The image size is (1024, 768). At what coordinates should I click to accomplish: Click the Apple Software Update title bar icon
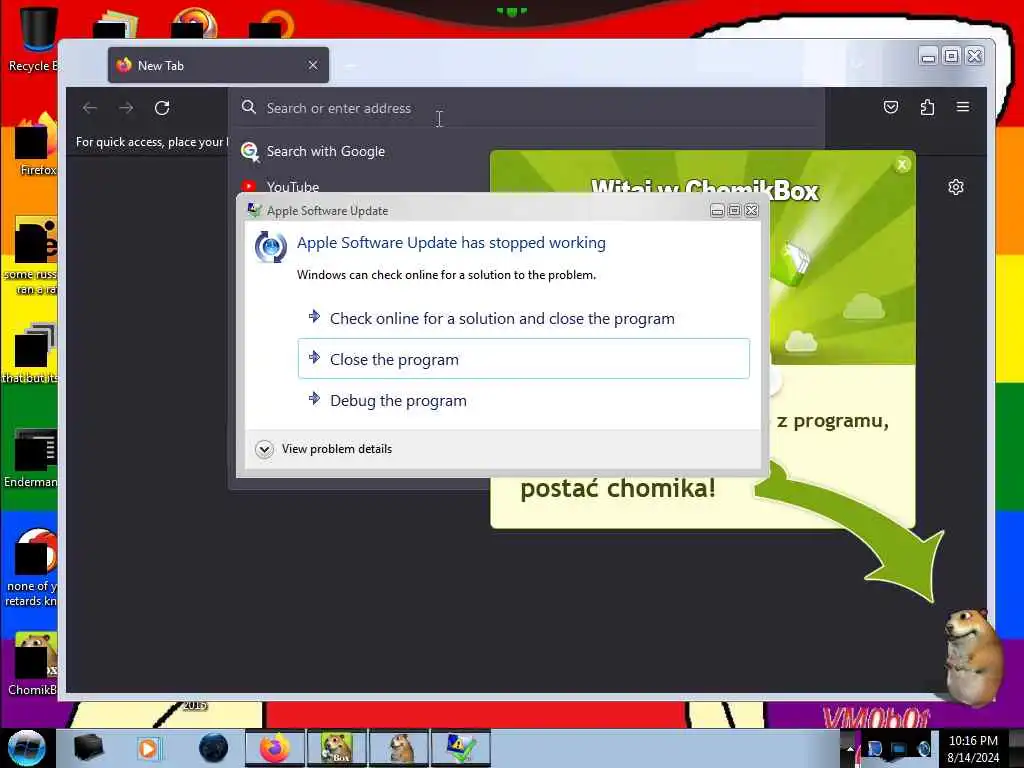pos(254,210)
